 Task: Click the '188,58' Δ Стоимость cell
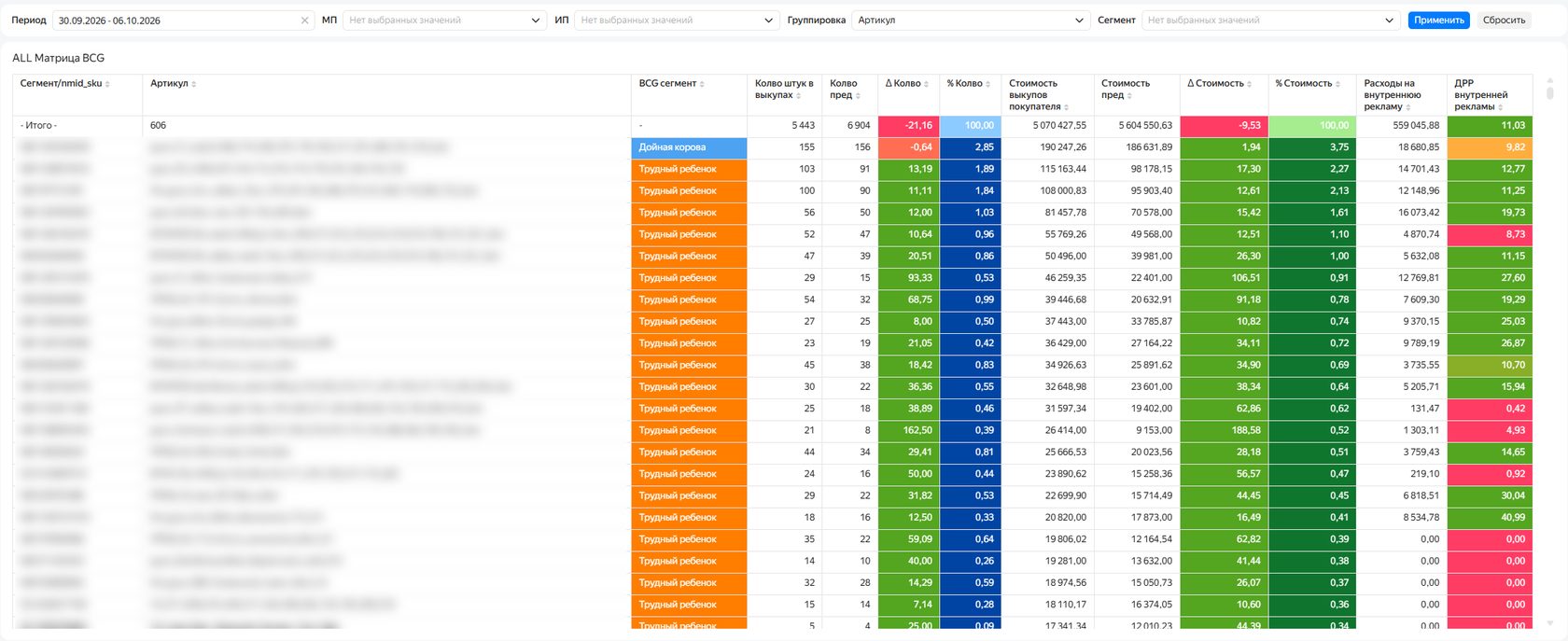click(x=1224, y=430)
